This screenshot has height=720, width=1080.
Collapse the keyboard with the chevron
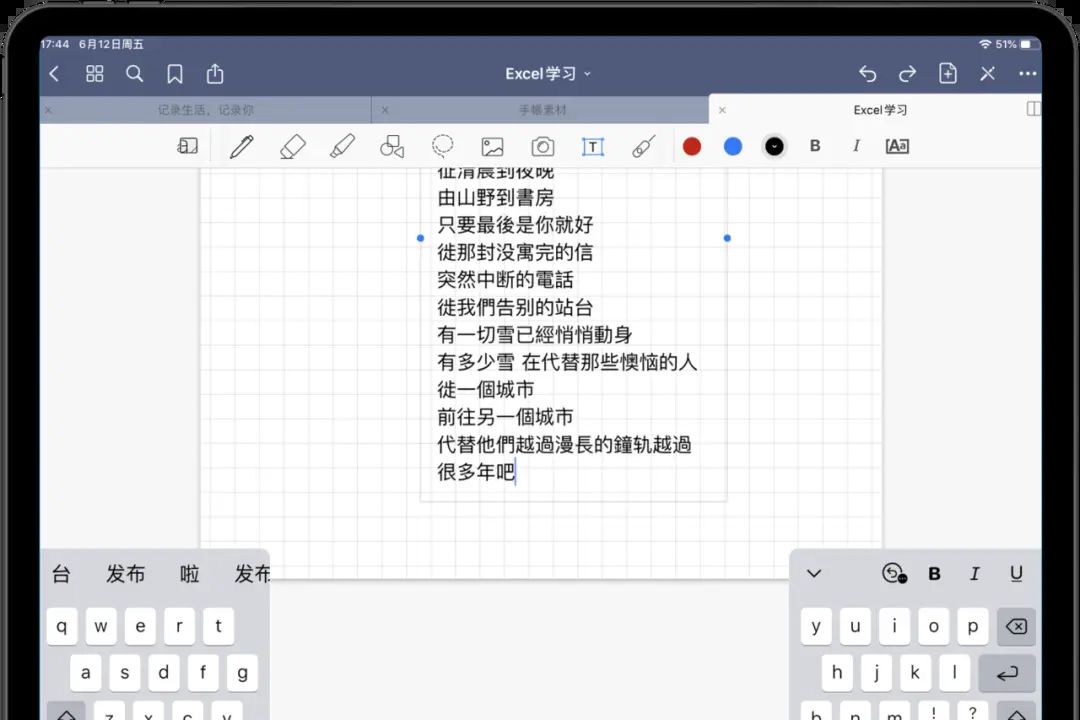(812, 573)
